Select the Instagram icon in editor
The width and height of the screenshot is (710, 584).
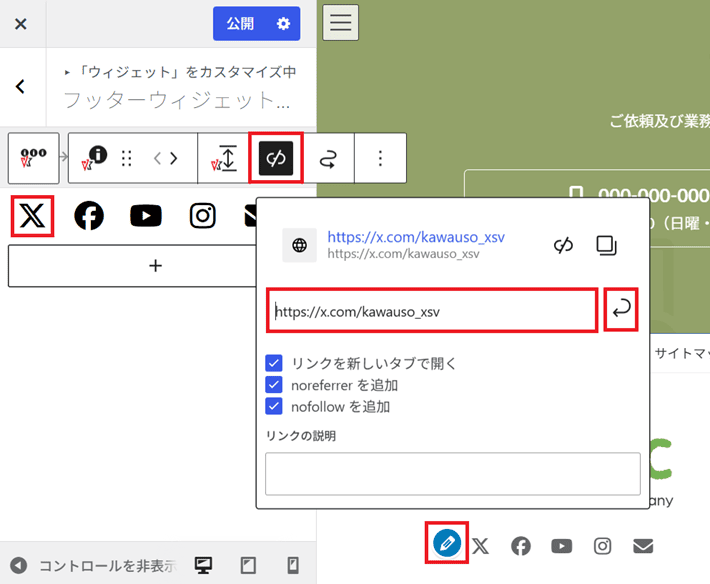click(x=202, y=216)
